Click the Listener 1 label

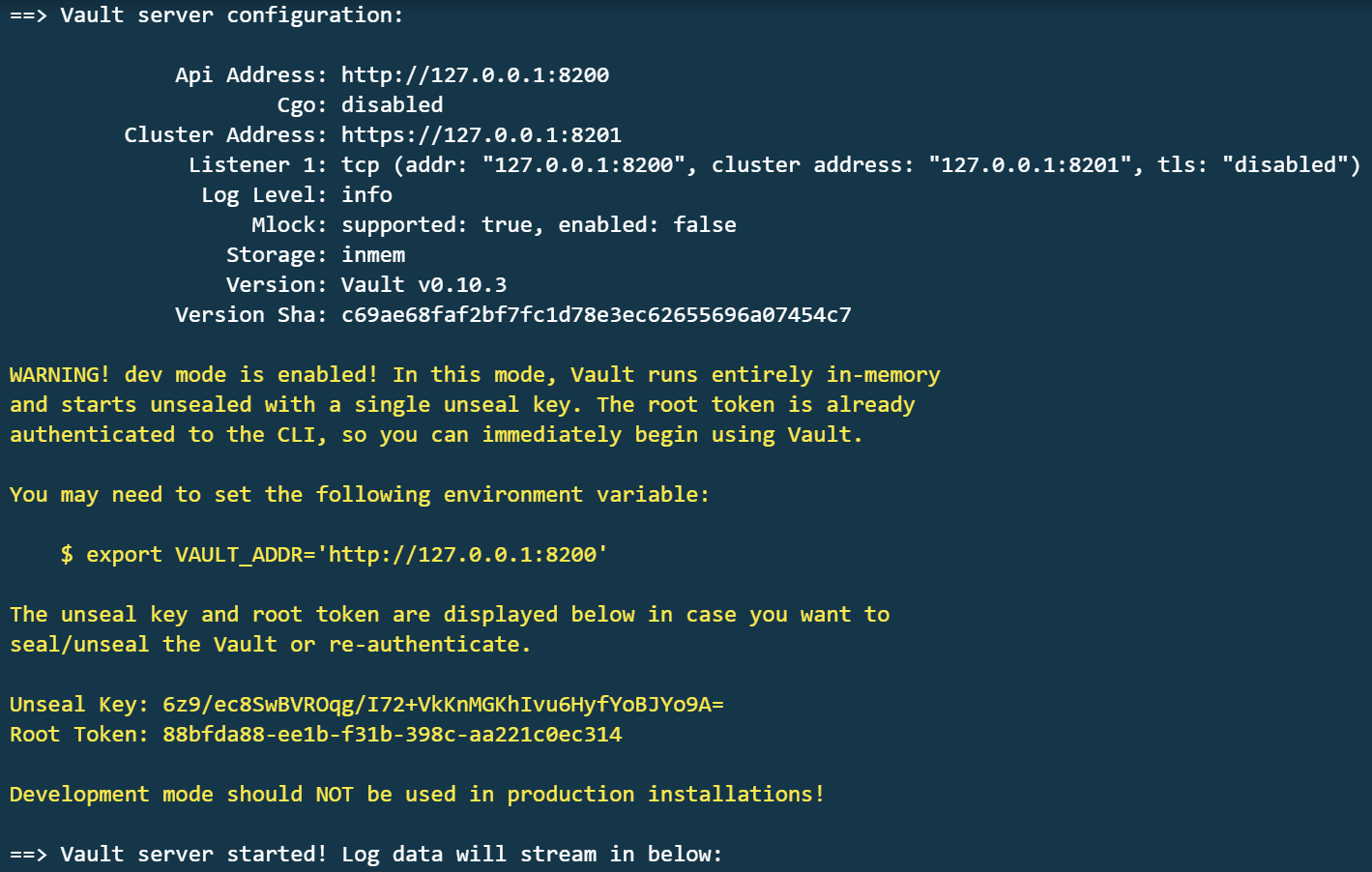tap(257, 165)
